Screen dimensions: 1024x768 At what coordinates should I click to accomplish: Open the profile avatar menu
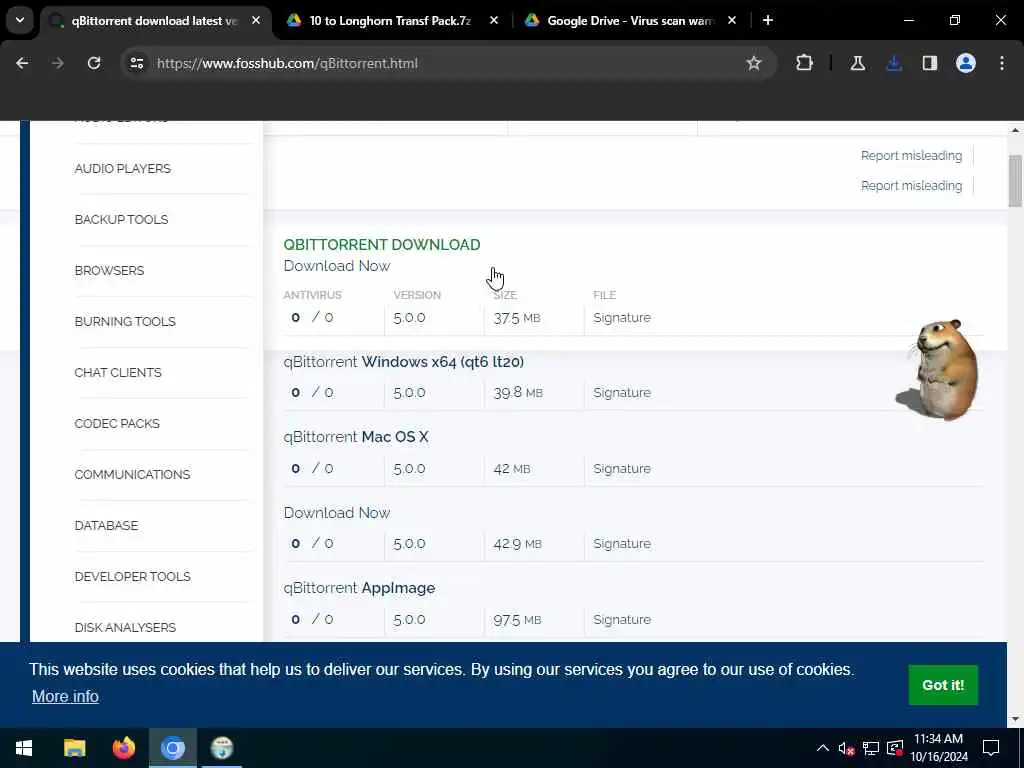pos(966,63)
